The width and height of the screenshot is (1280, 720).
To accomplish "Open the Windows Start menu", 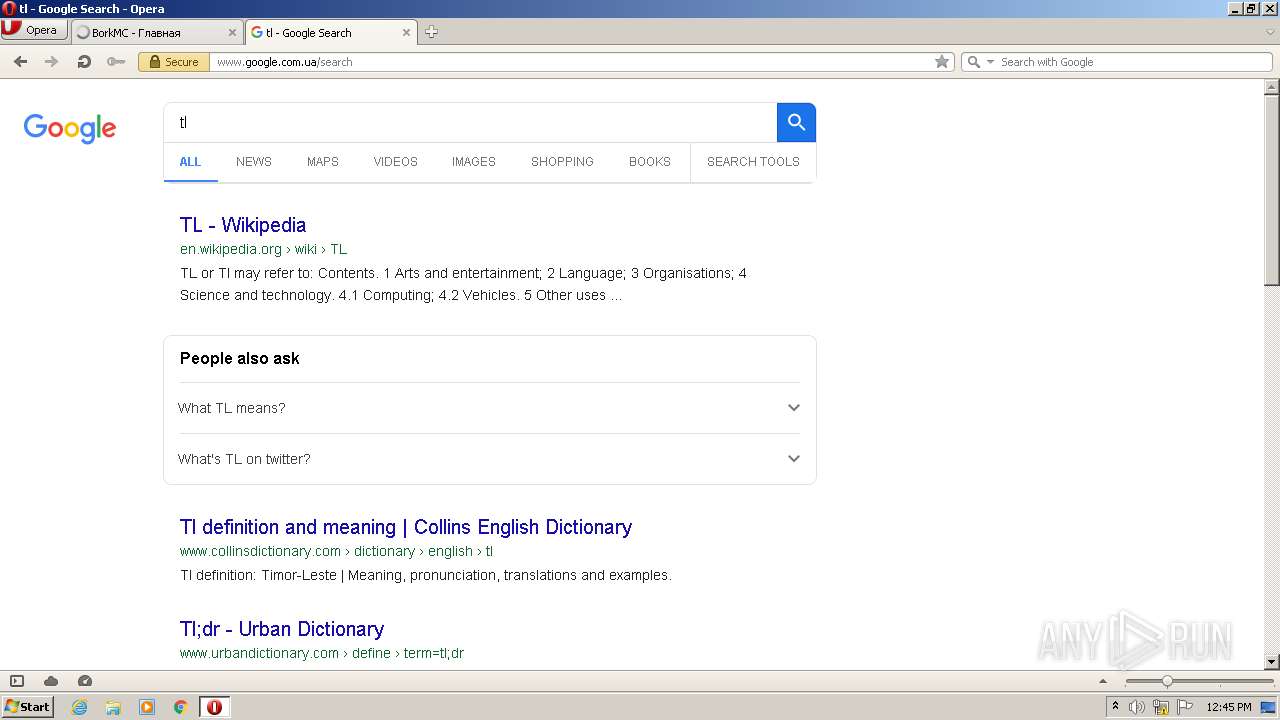I will (27, 706).
